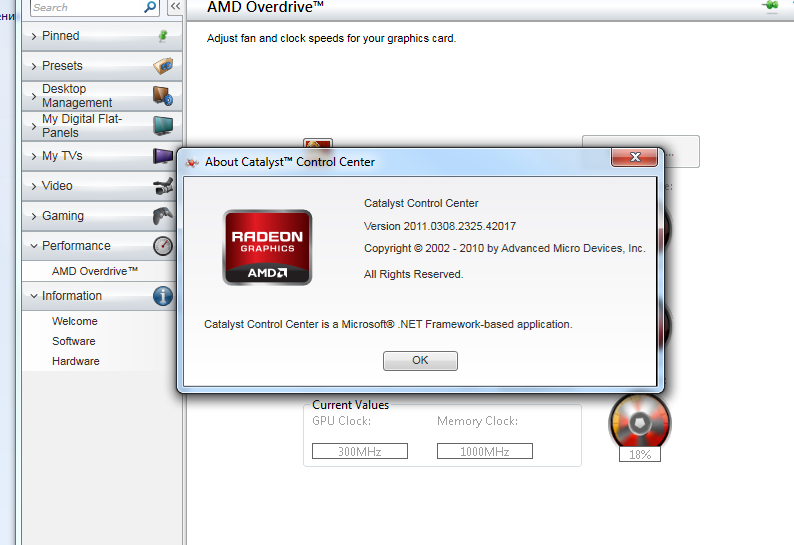This screenshot has width=794, height=545.
Task: Open the Welcome page
Action: click(x=74, y=321)
